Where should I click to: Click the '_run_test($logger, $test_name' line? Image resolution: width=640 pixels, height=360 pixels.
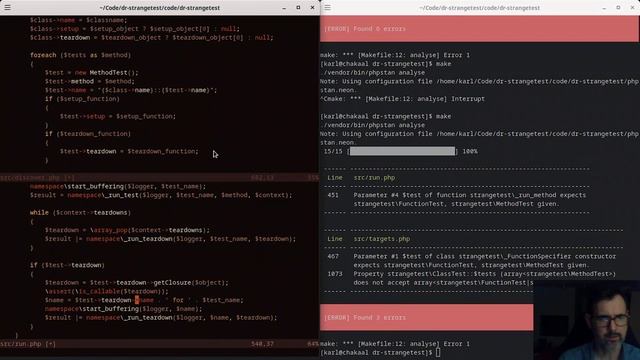pos(161,195)
